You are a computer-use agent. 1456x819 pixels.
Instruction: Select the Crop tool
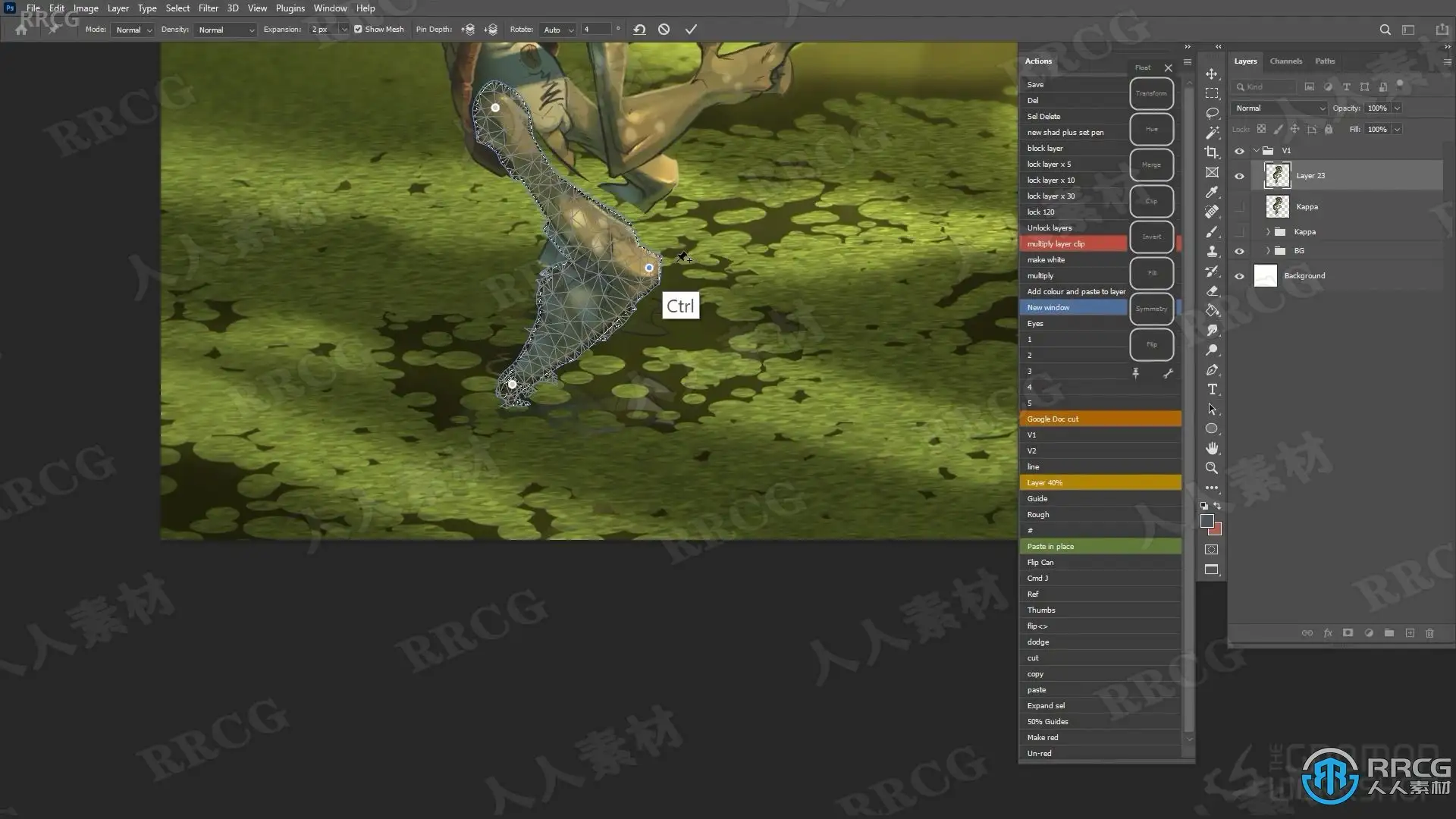[1212, 152]
